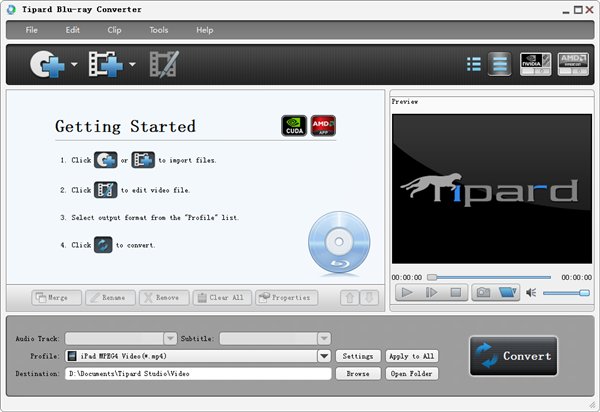Screen dimensions: 600x412
Task: Maximize the Tipard Blu-ray Converter window
Action: (x=578, y=10)
